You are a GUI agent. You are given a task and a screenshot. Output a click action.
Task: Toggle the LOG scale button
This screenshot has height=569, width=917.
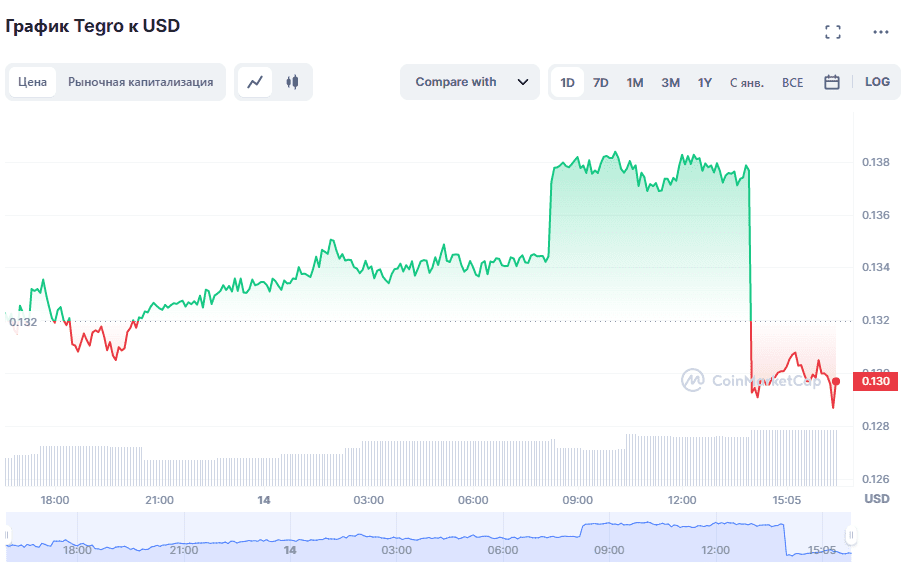(x=877, y=82)
